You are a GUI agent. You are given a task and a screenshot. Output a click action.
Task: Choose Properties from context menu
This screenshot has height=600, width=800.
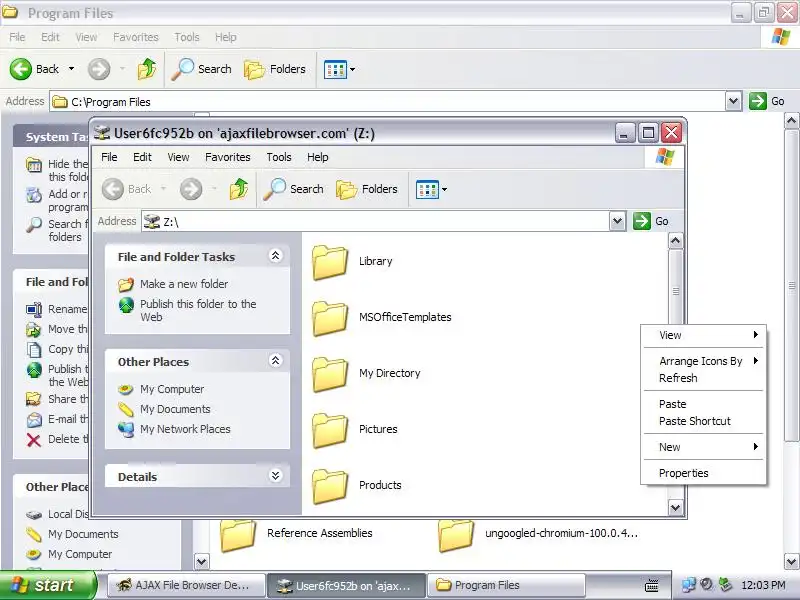click(x=704, y=473)
